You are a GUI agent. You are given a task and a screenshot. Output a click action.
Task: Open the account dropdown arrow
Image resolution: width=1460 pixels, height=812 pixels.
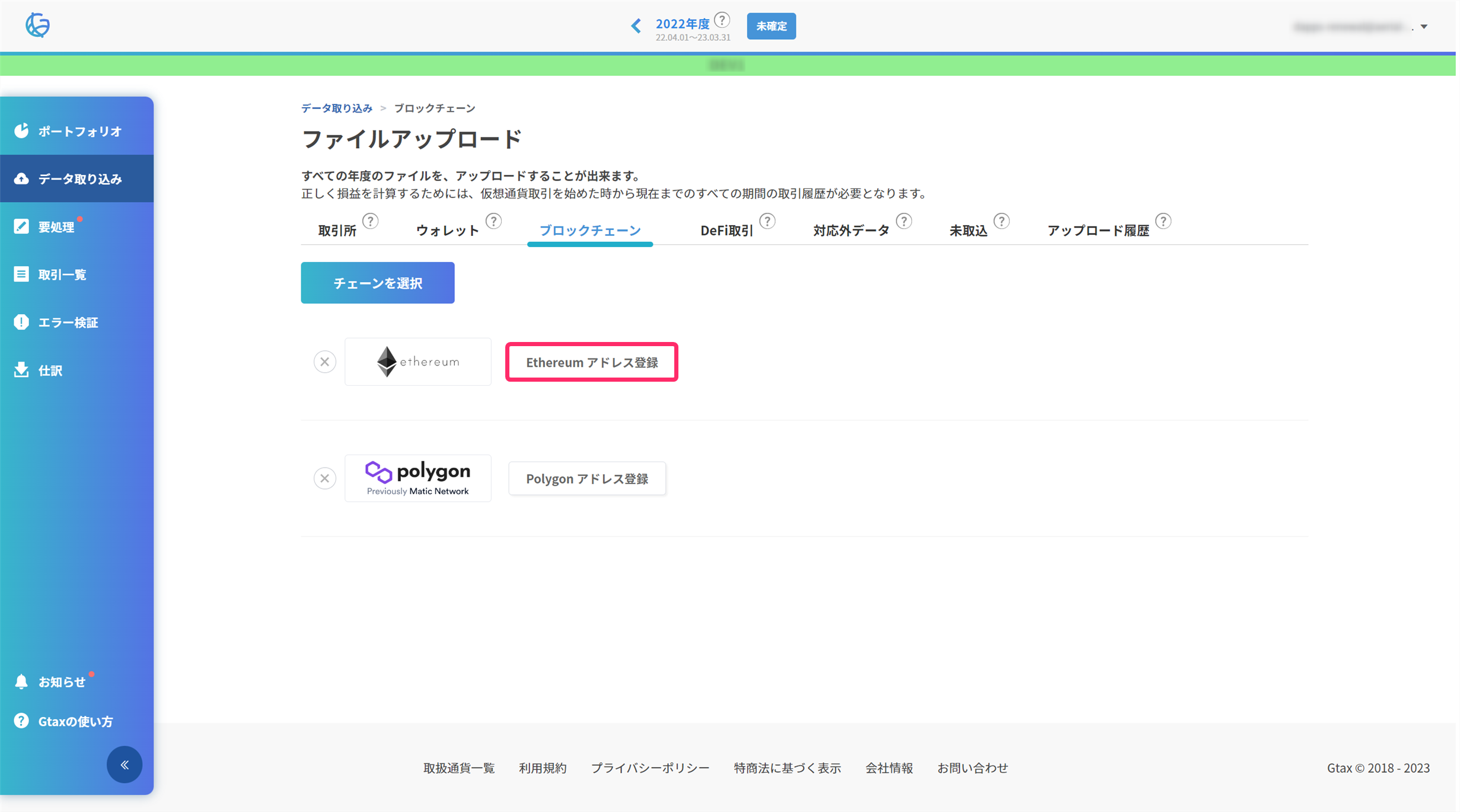pyautogui.click(x=1424, y=27)
